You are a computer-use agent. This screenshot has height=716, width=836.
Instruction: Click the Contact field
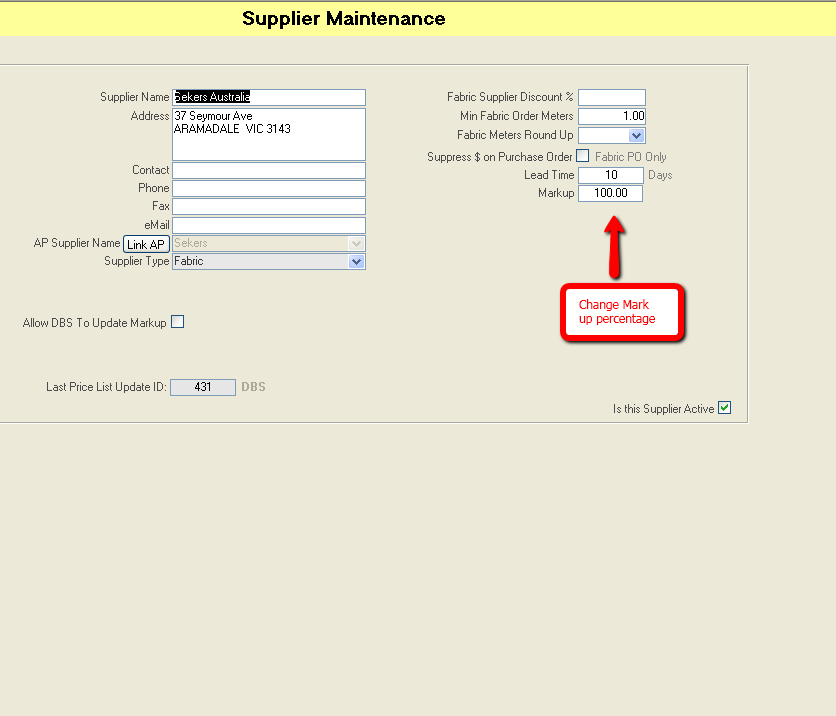[268, 170]
